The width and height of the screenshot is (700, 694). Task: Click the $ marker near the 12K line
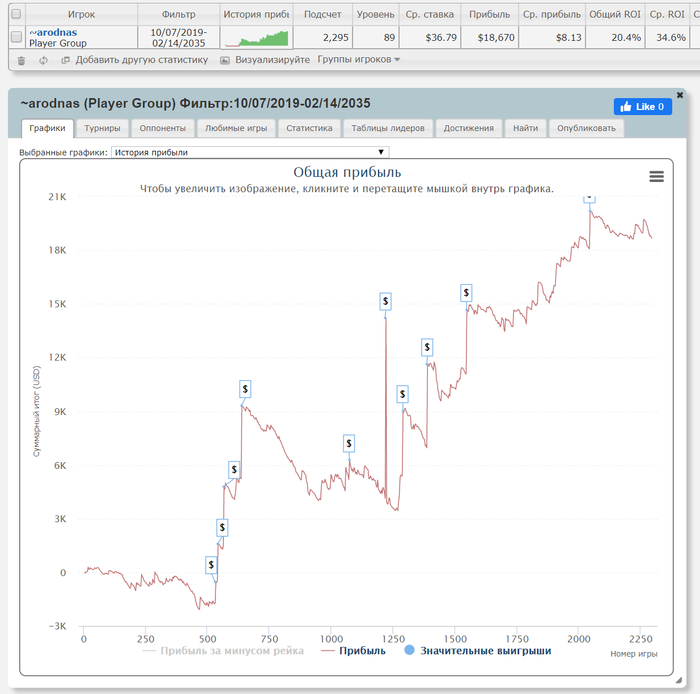click(427, 347)
